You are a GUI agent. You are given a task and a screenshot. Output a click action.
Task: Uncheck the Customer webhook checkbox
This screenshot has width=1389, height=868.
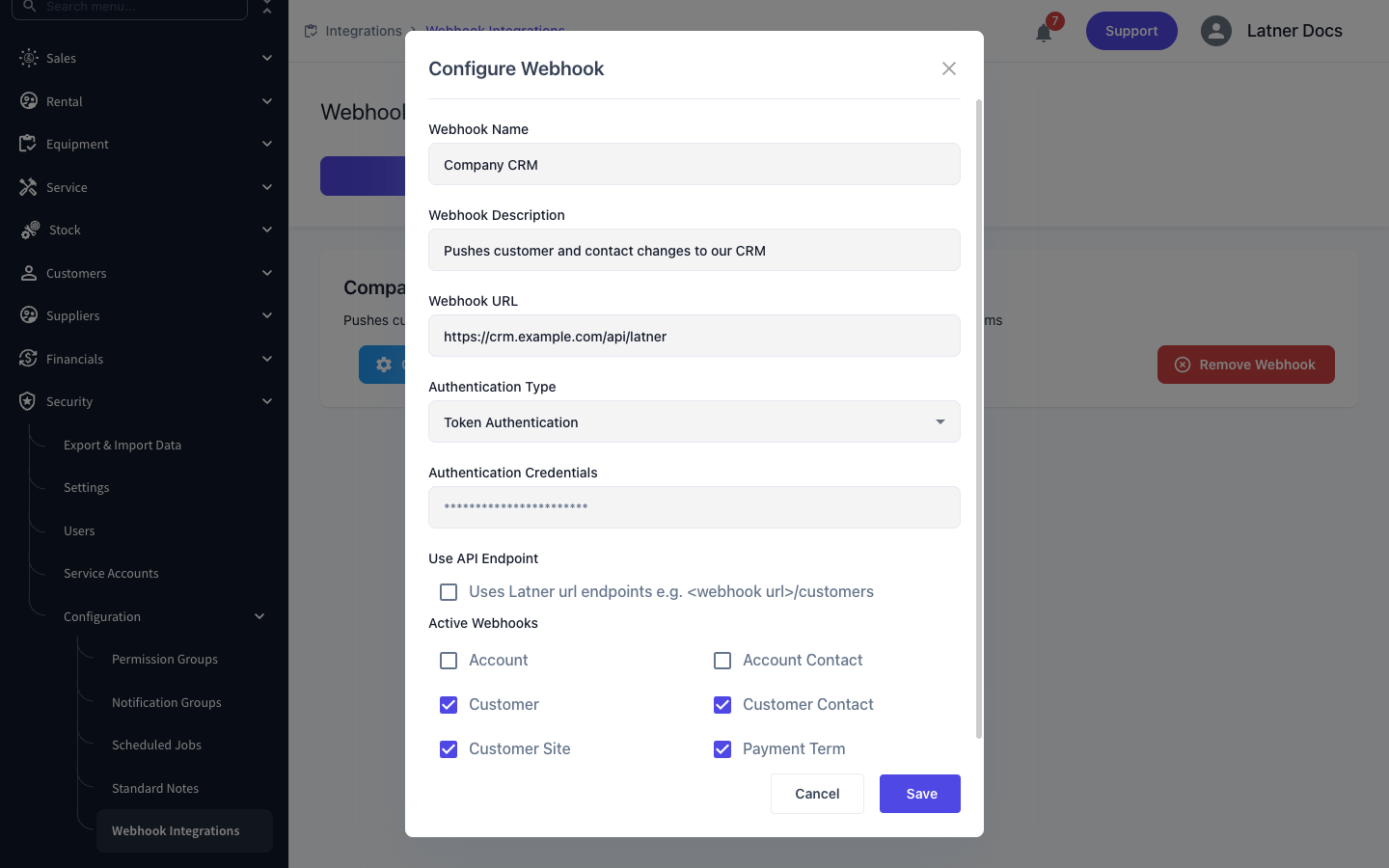pos(449,705)
